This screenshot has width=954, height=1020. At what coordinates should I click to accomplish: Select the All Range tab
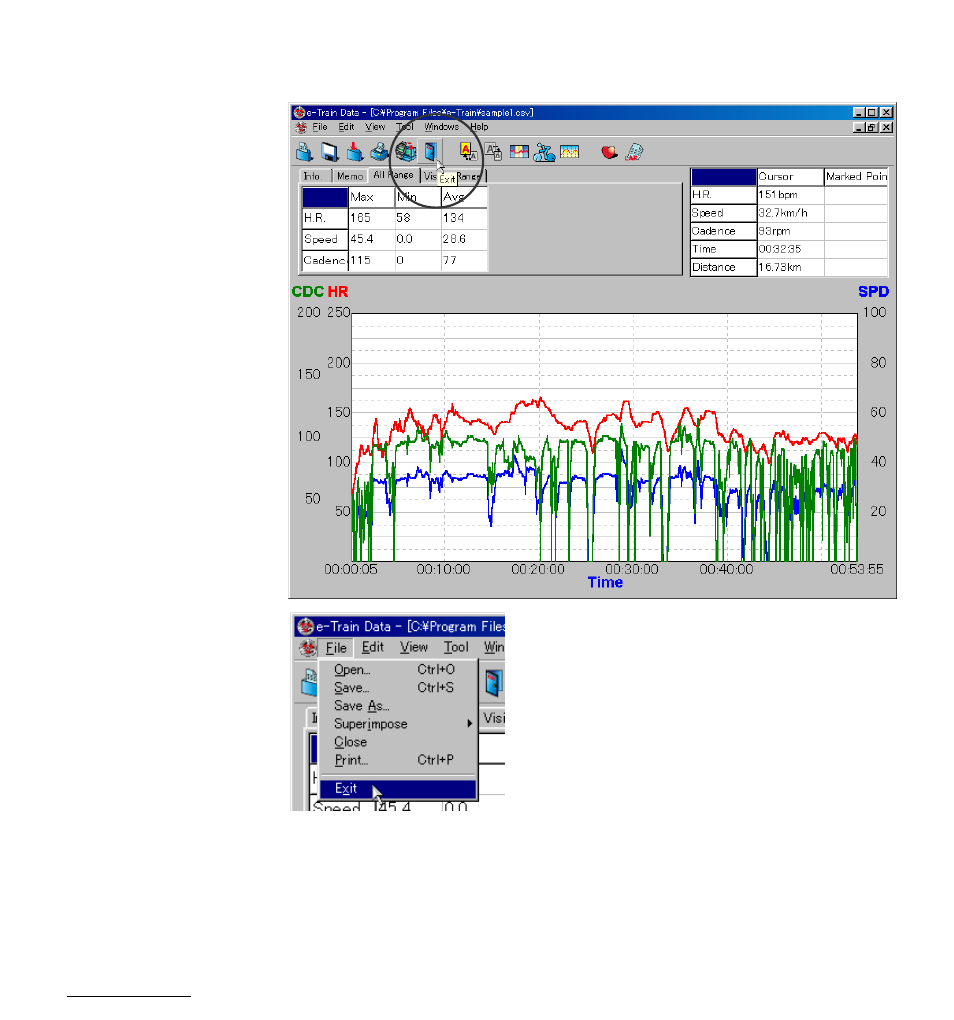pyautogui.click(x=393, y=175)
